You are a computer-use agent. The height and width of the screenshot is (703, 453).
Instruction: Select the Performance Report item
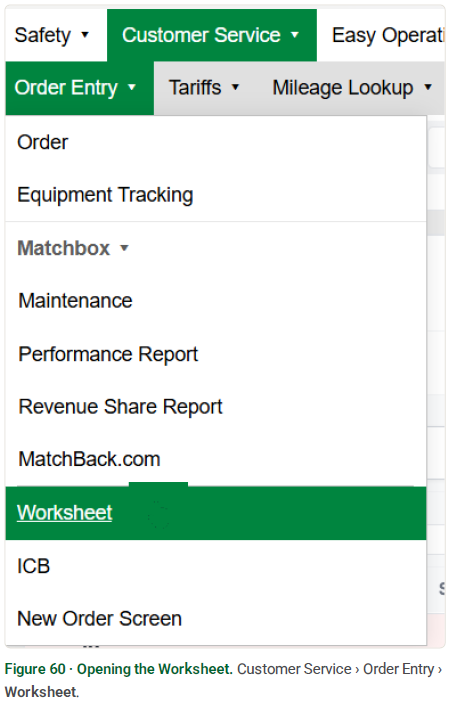coord(216,354)
